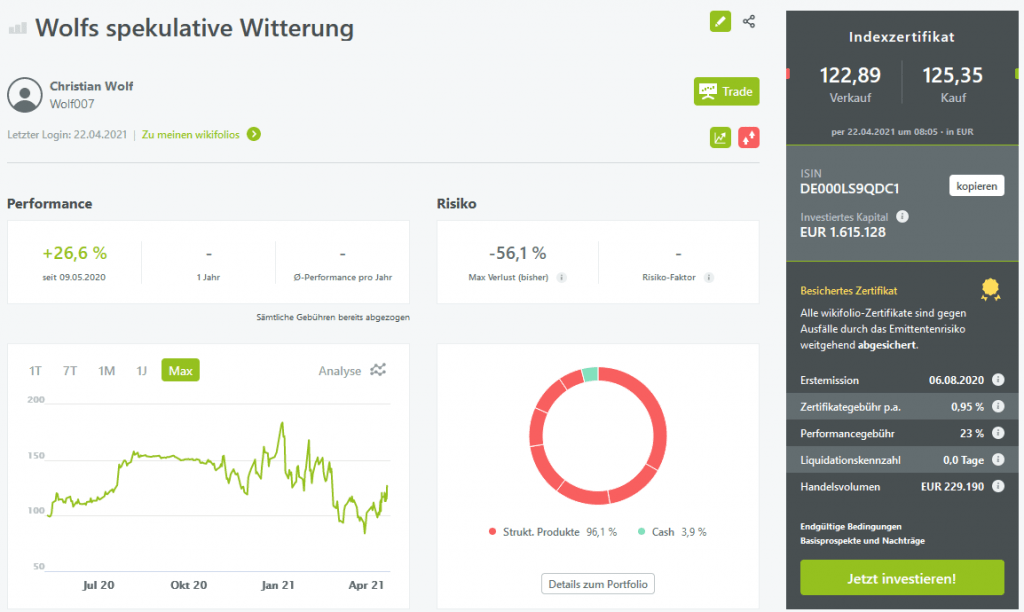This screenshot has width=1024, height=612.
Task: Select the Max chart range
Action: pos(180,371)
